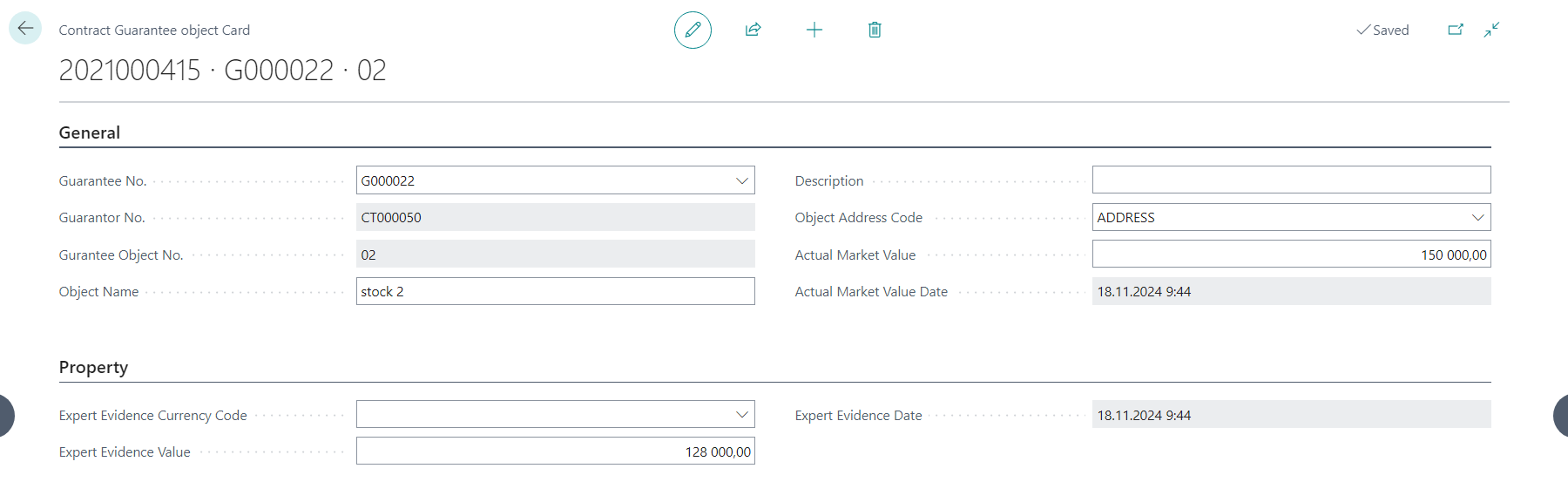Click the left edge navigation handle
1568x482 pixels.
click(x=5, y=415)
